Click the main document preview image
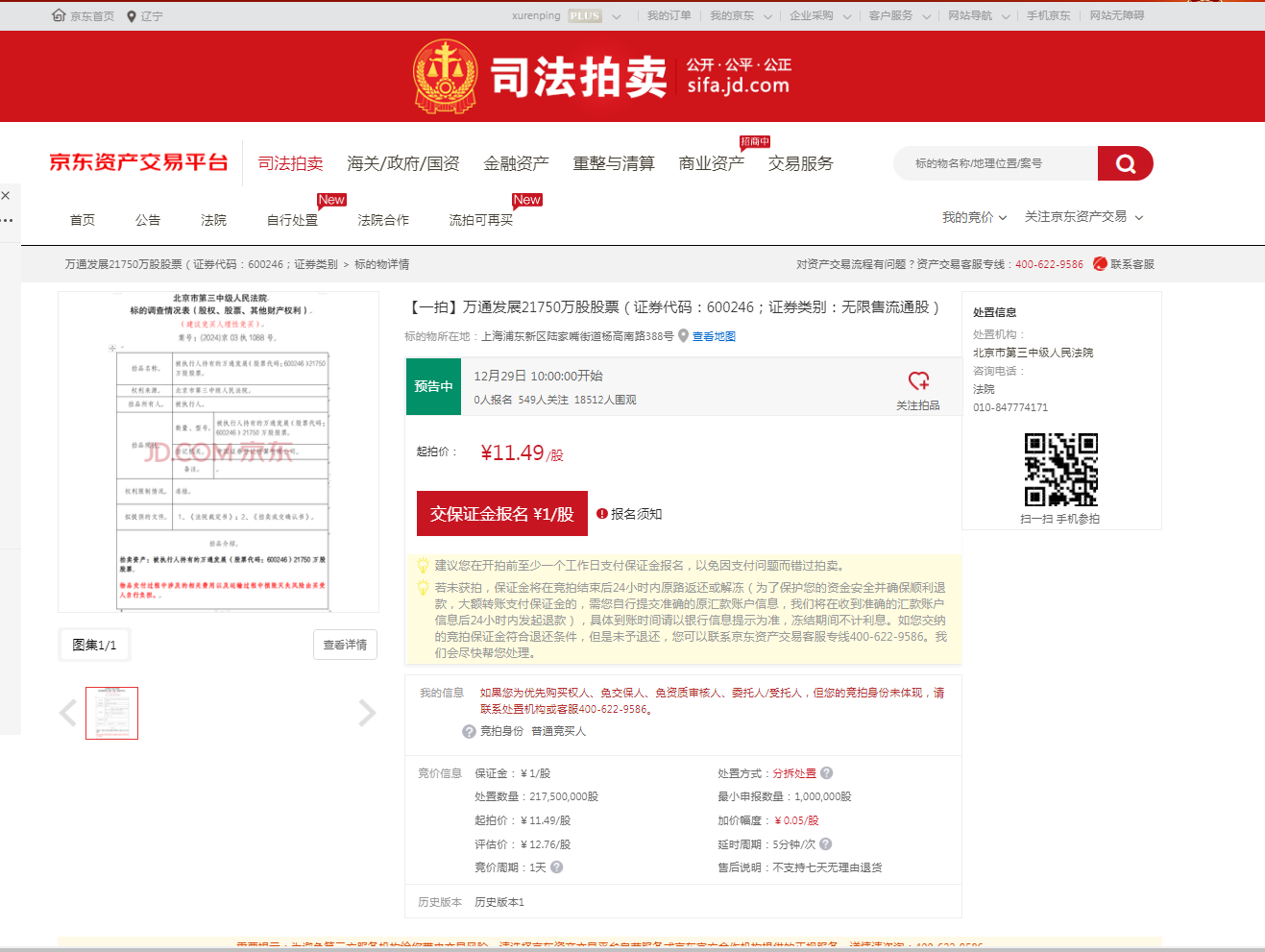 click(x=219, y=452)
